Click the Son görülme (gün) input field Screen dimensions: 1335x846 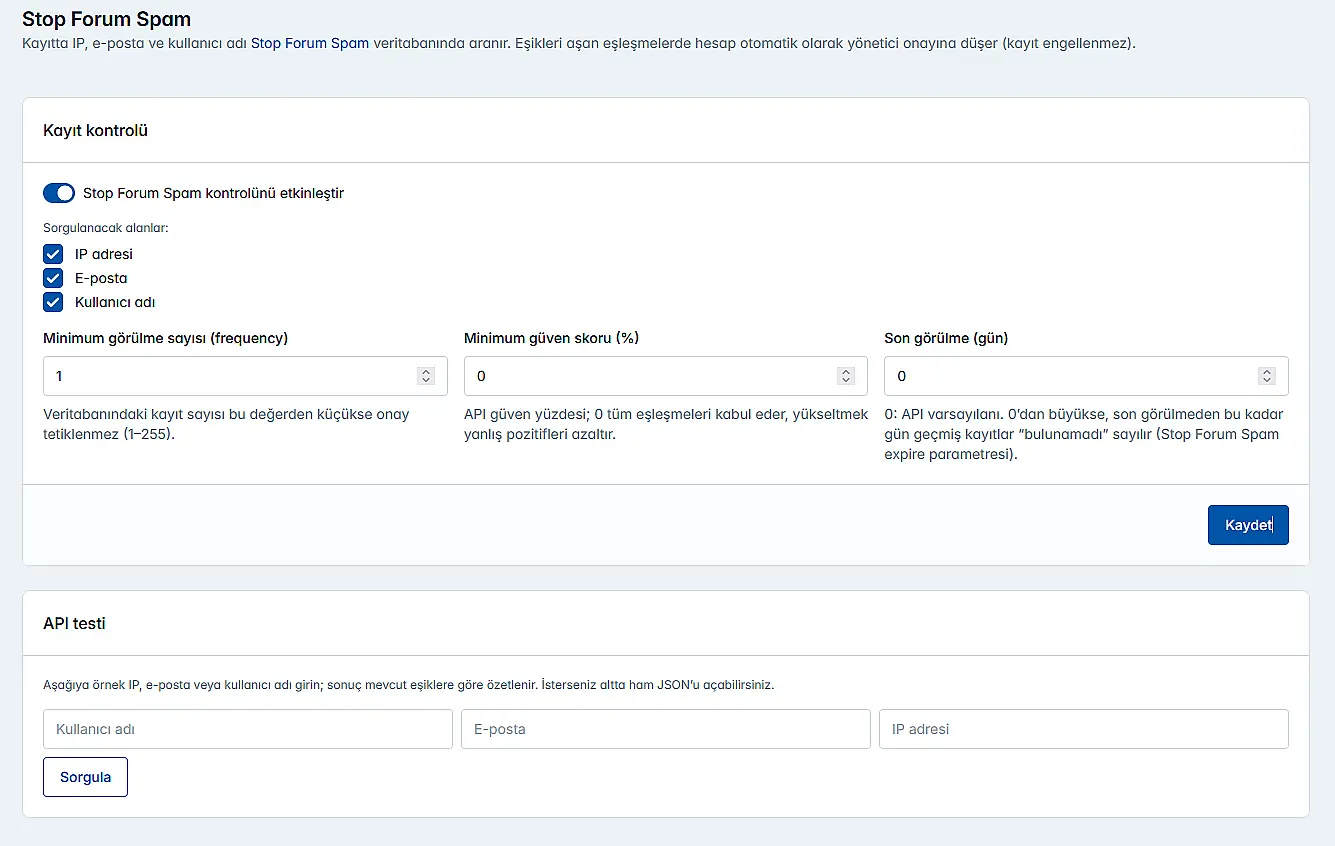pos(1086,376)
